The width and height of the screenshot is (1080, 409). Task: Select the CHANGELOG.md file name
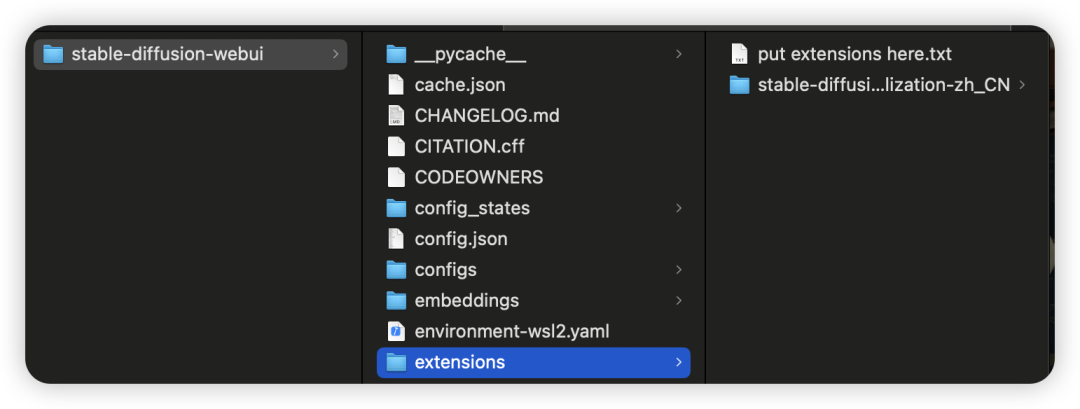point(487,116)
